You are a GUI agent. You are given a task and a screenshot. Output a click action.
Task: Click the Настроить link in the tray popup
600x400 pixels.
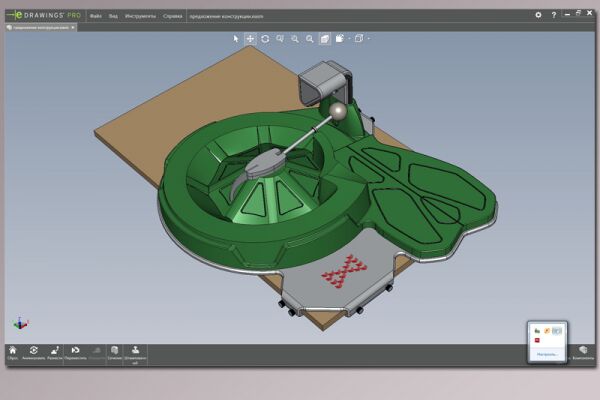pyautogui.click(x=546, y=354)
